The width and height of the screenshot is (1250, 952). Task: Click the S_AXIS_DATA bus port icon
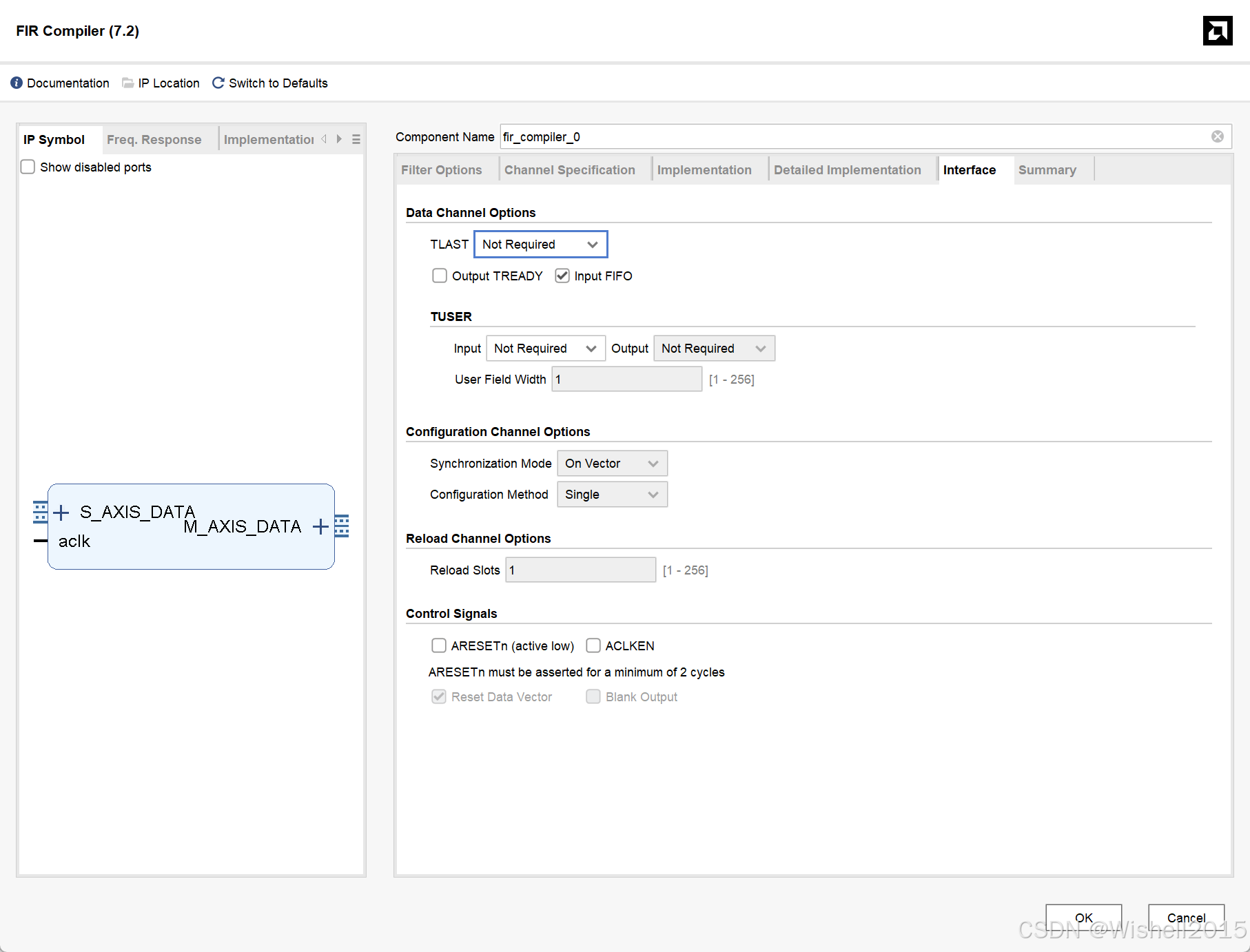point(41,512)
